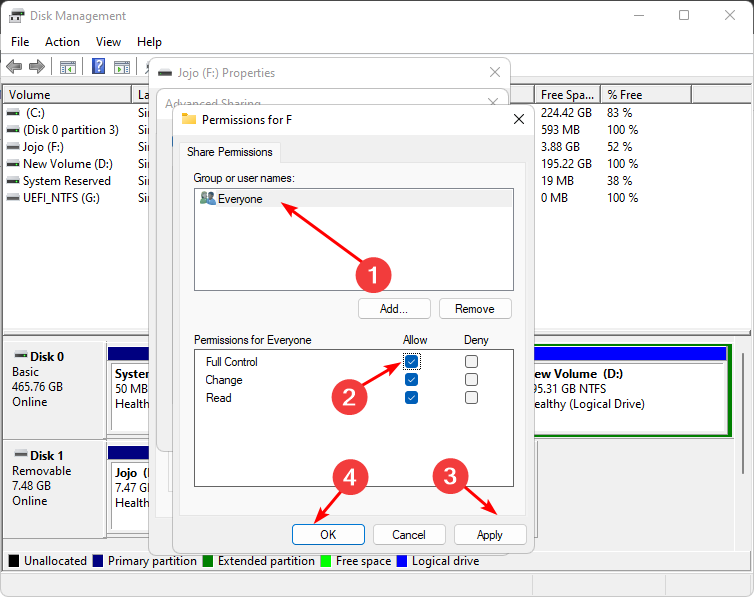Check Deny for Read permission
754x597 pixels.
click(x=471, y=398)
